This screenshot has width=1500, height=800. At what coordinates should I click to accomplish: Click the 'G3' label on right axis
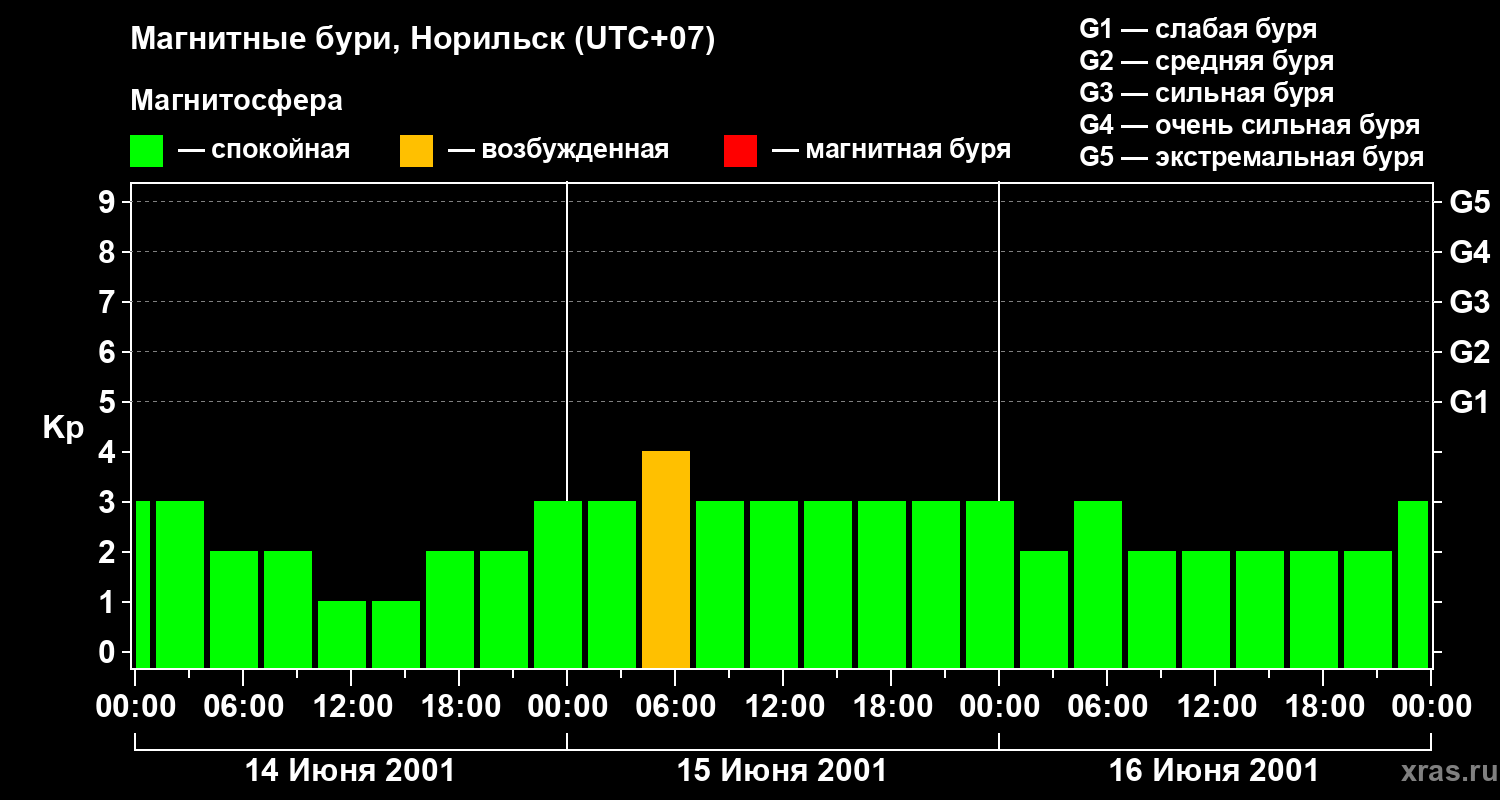coord(1469,303)
